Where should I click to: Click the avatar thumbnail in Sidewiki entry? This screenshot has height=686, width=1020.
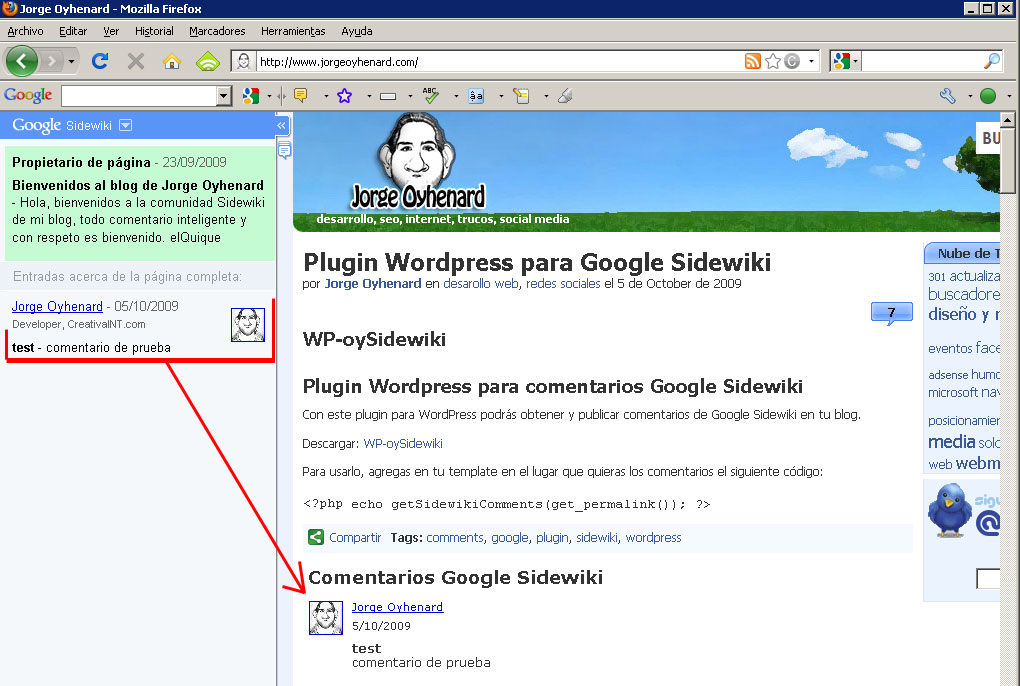tap(248, 324)
